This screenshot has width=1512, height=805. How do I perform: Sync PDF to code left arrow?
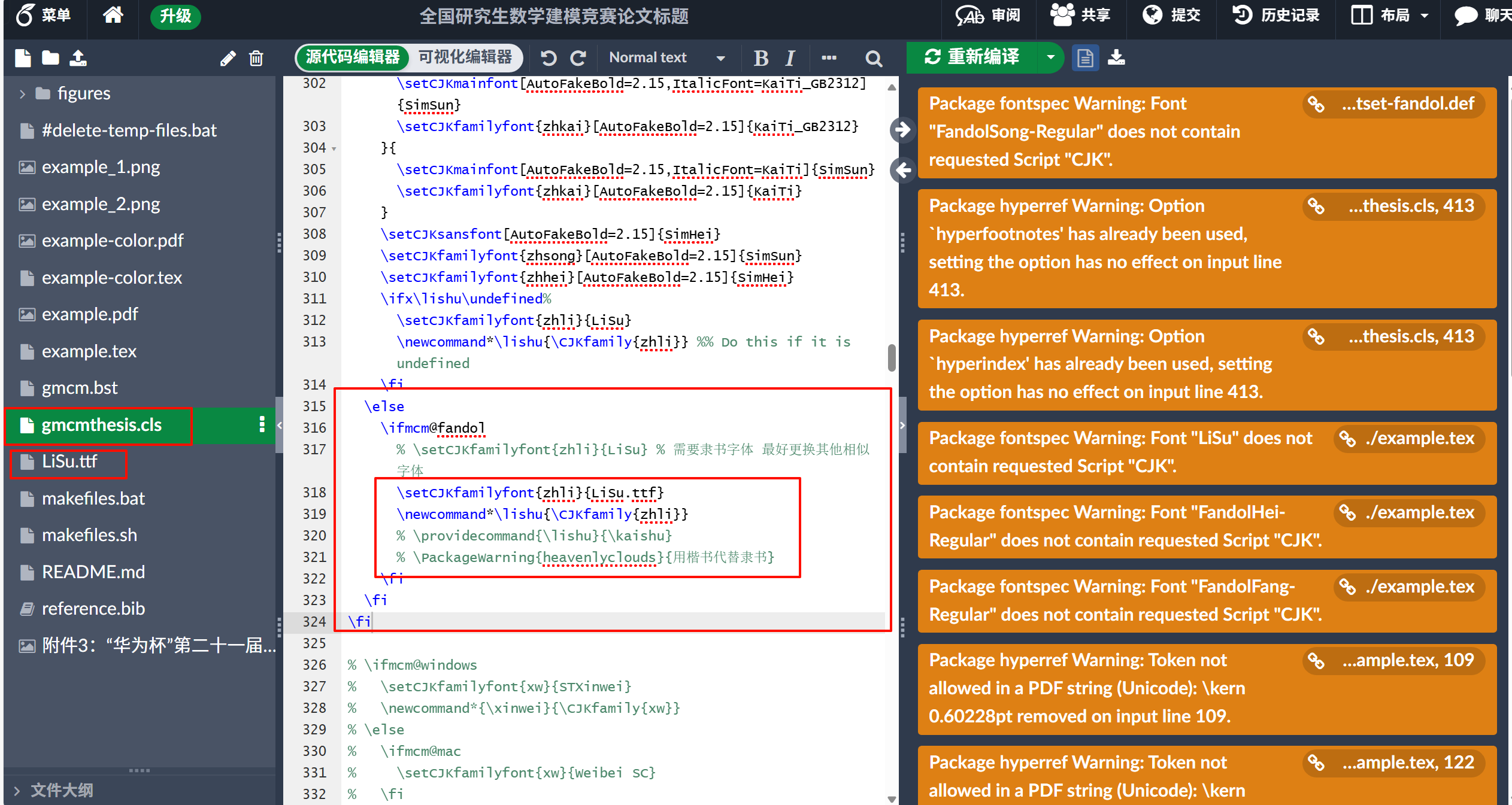click(x=903, y=171)
